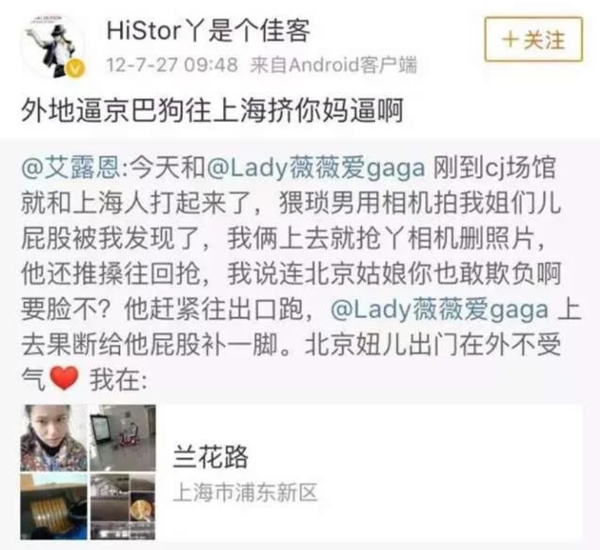Tap the 我在: check-in label
The image size is (600, 550).
pos(118,380)
